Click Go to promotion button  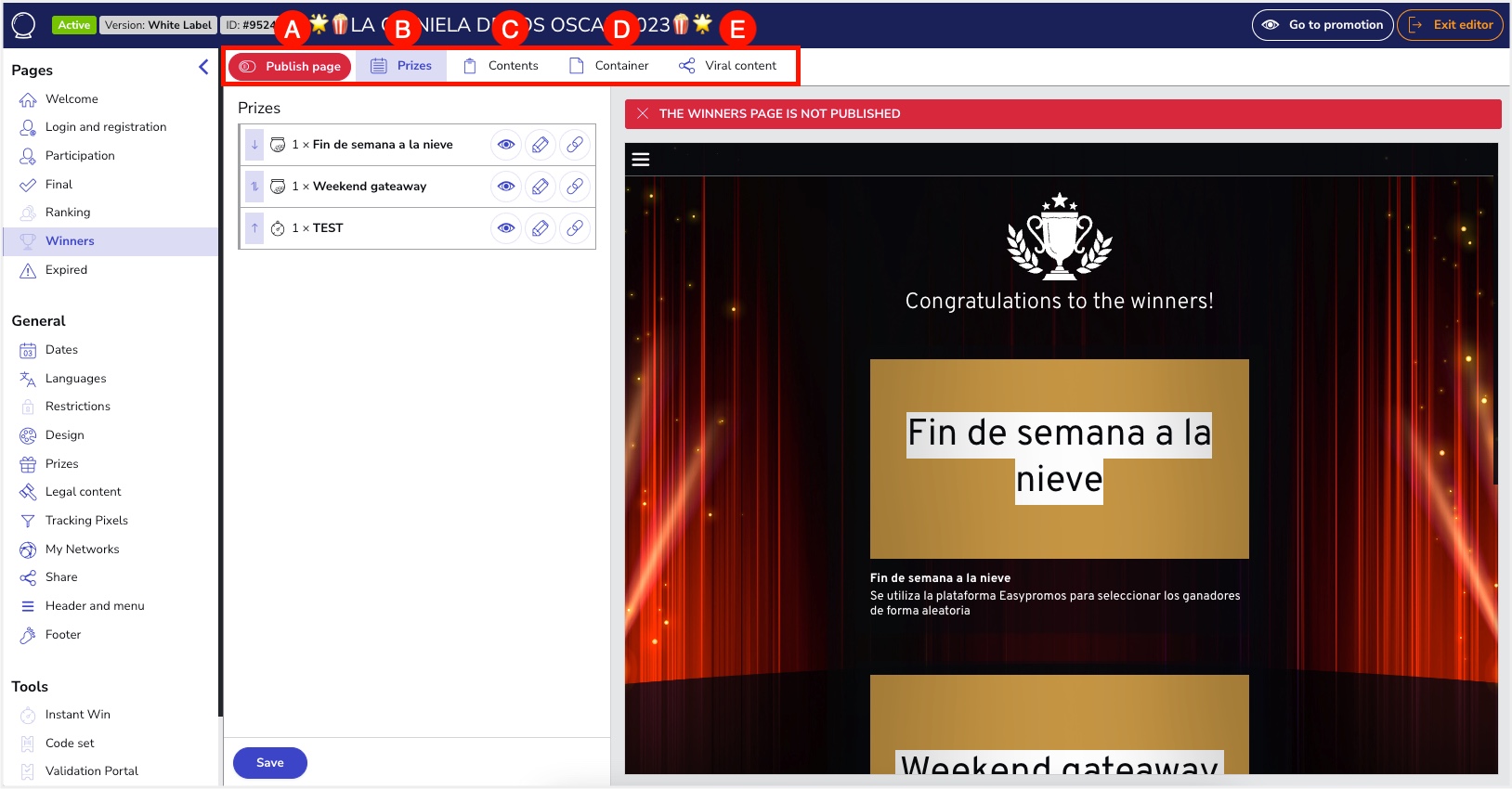pos(1323,25)
